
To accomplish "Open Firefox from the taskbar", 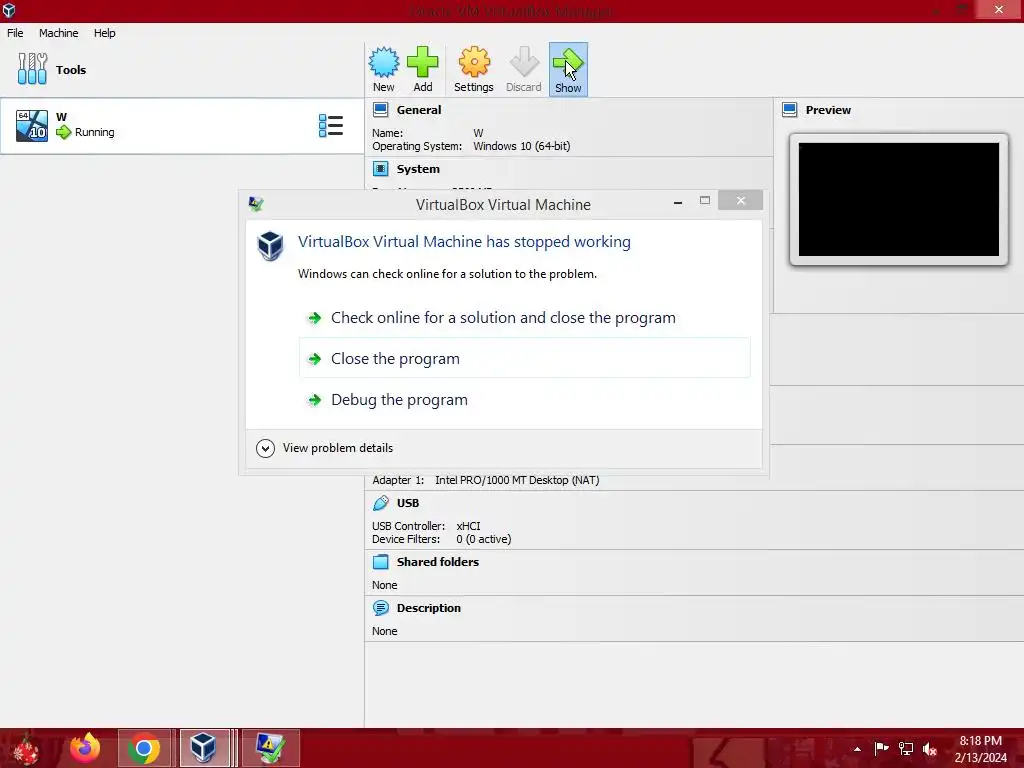I will point(85,748).
